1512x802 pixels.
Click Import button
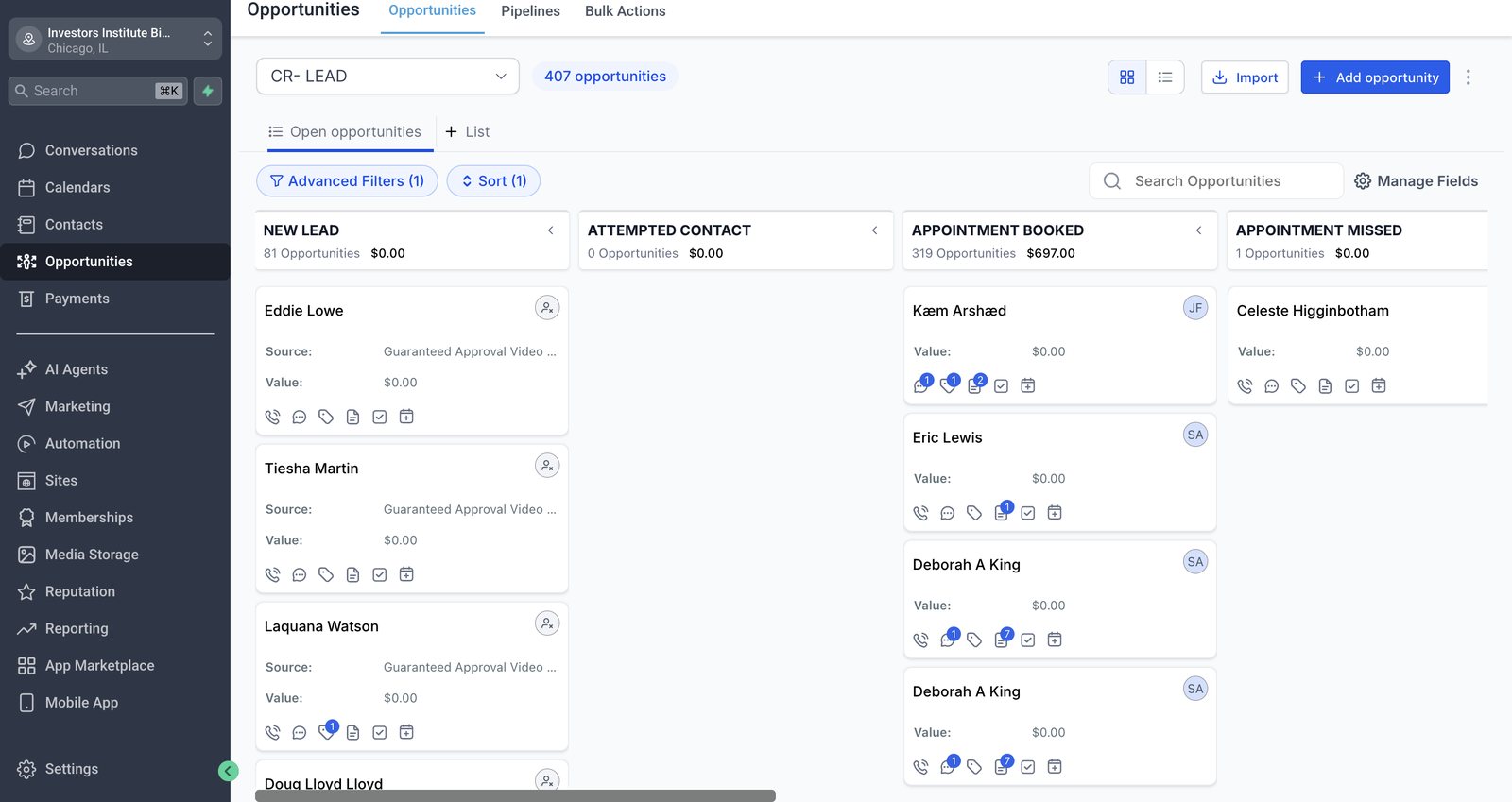click(1245, 77)
